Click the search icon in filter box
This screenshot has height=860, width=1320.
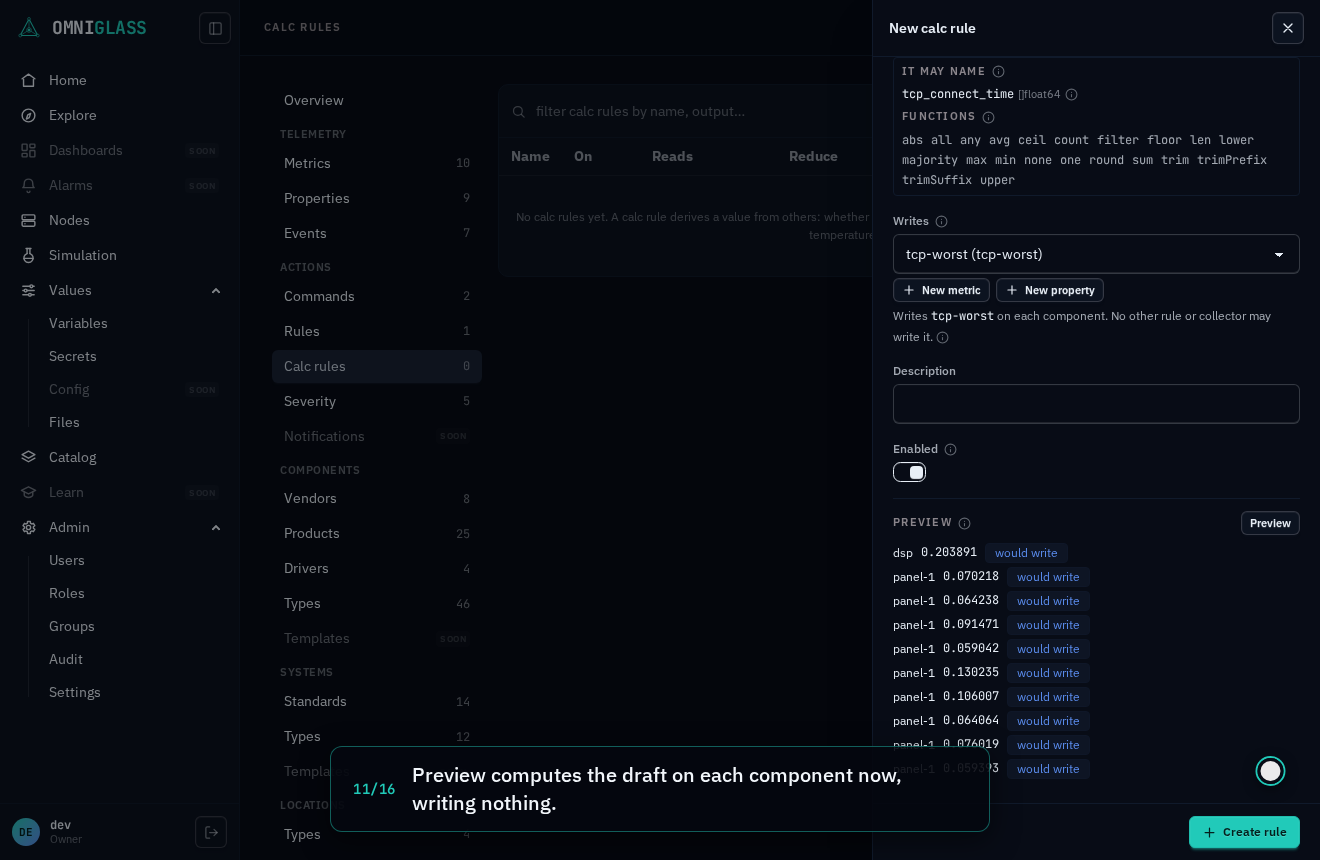[x=519, y=111]
